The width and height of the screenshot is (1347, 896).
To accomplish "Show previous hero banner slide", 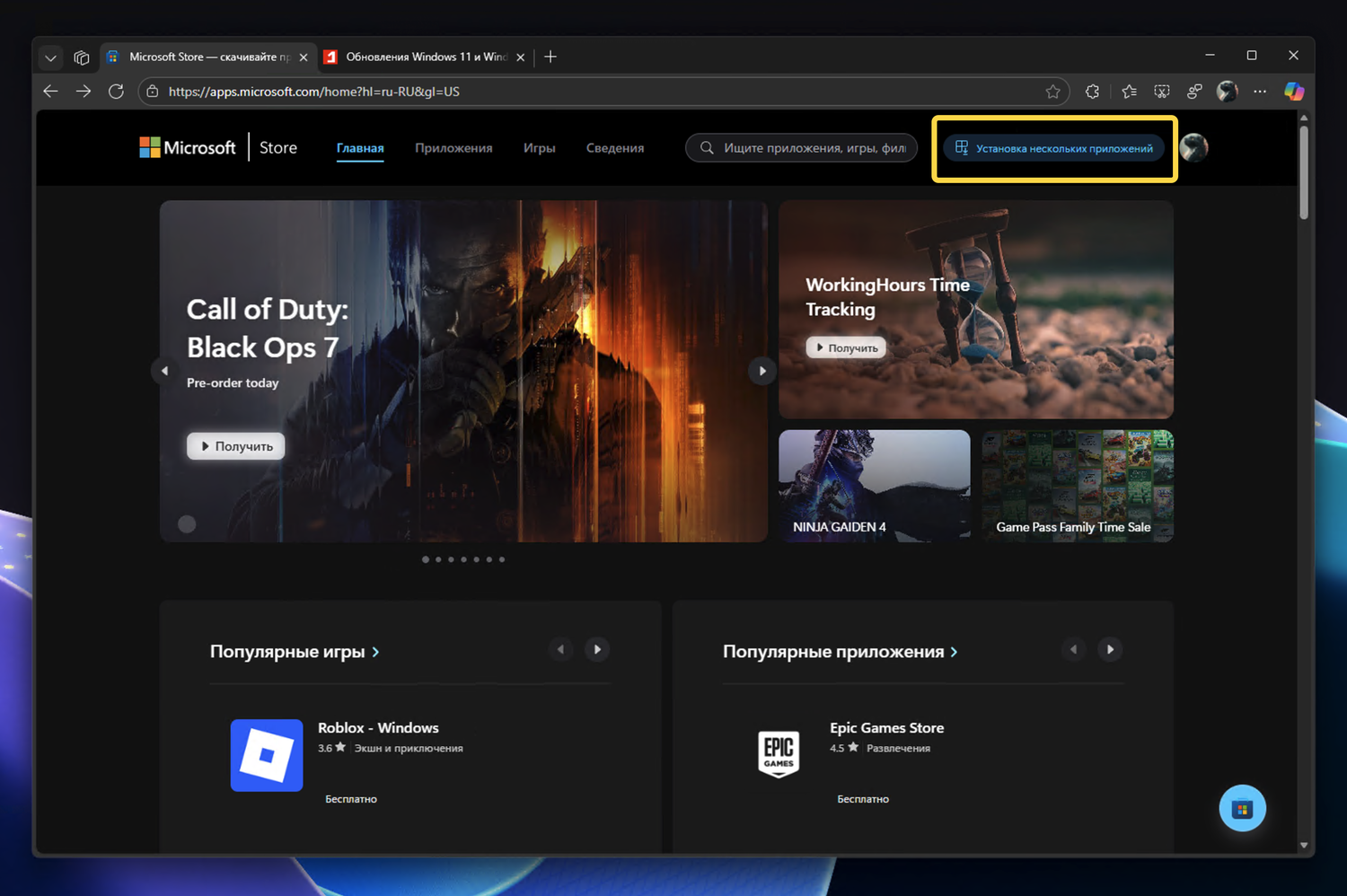I will (164, 371).
